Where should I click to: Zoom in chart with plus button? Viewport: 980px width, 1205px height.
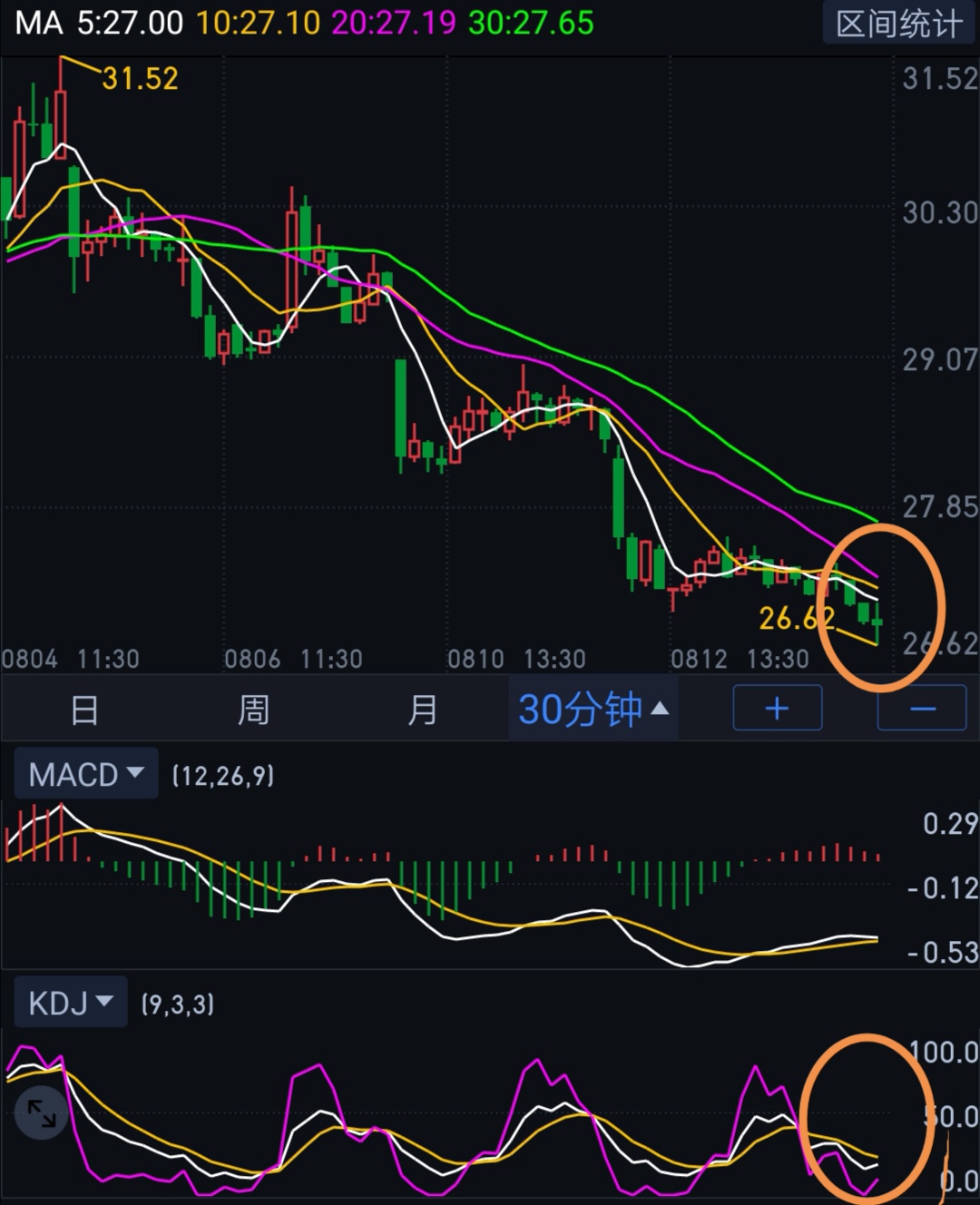[777, 708]
